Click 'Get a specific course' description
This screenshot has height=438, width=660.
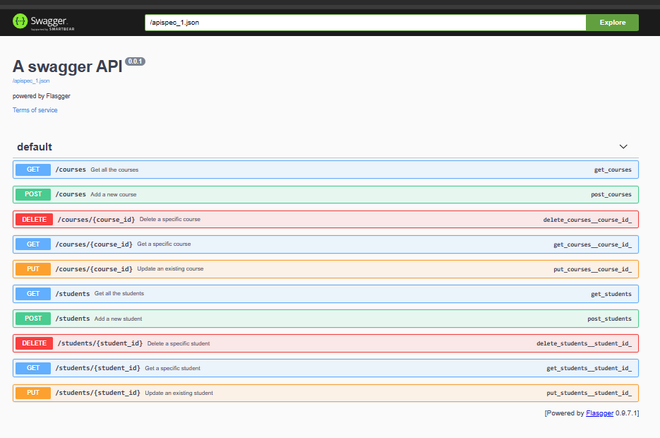(164, 244)
